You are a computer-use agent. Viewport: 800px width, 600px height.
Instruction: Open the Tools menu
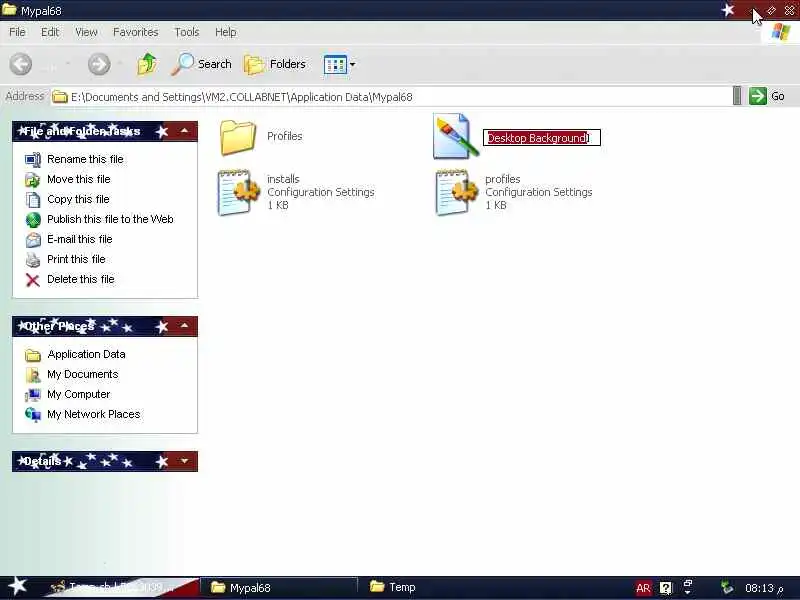click(x=187, y=32)
